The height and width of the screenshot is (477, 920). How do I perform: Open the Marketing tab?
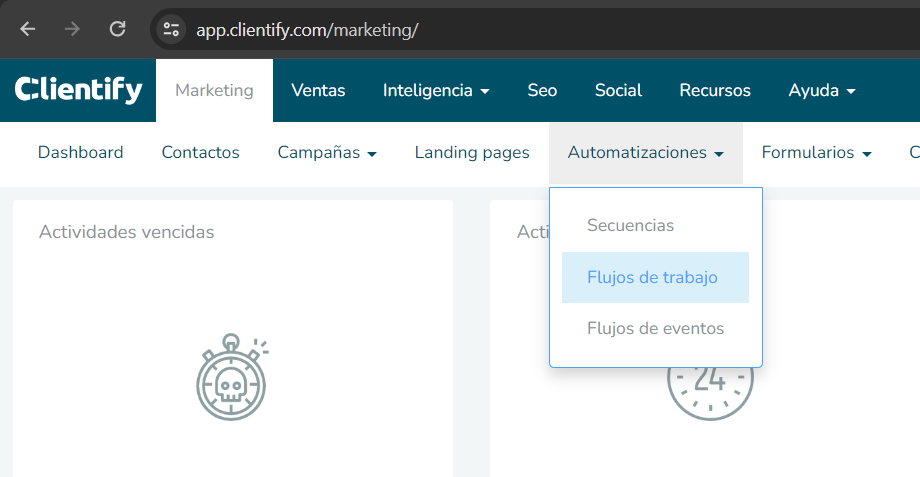[214, 90]
